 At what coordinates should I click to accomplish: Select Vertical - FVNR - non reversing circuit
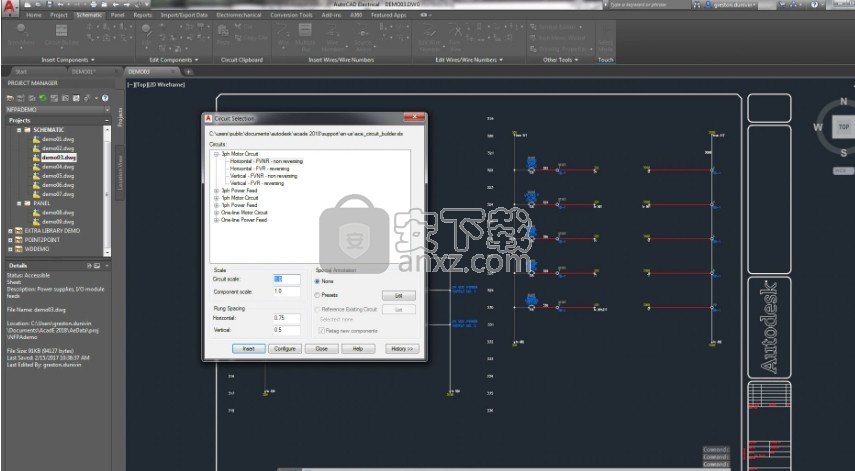[263, 176]
